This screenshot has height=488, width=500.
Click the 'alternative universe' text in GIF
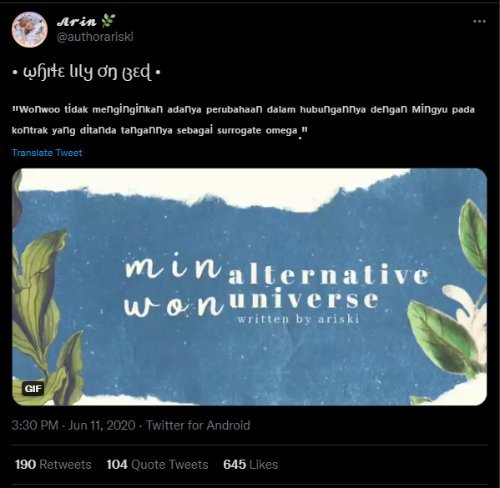coord(328,287)
